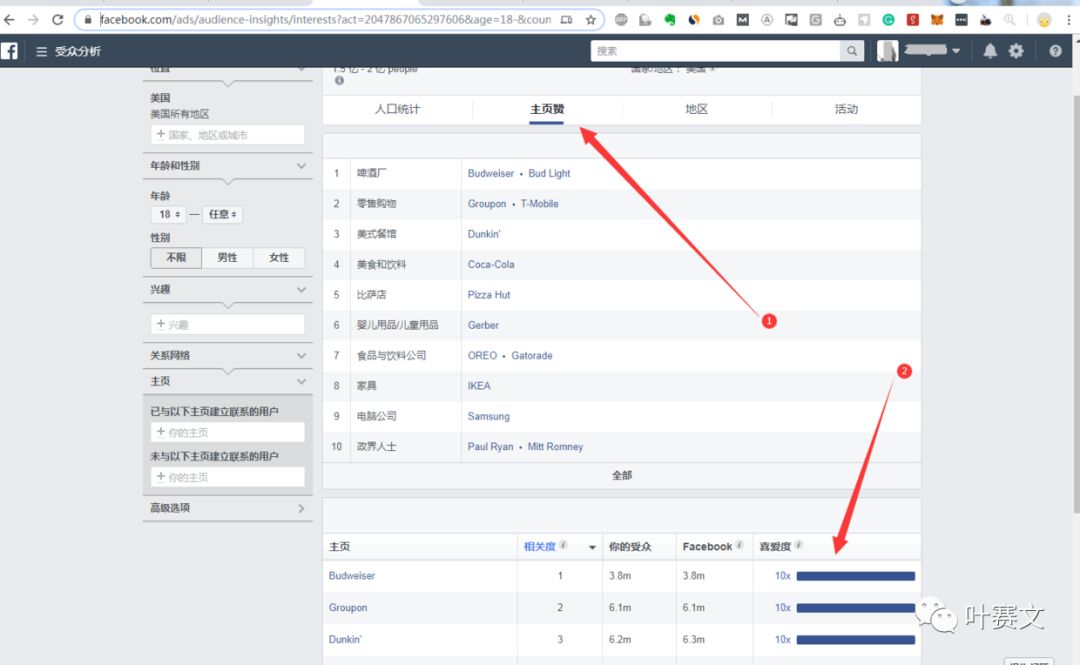This screenshot has width=1080, height=665.
Task: Click Budweiser affinity bar
Action: (855, 576)
